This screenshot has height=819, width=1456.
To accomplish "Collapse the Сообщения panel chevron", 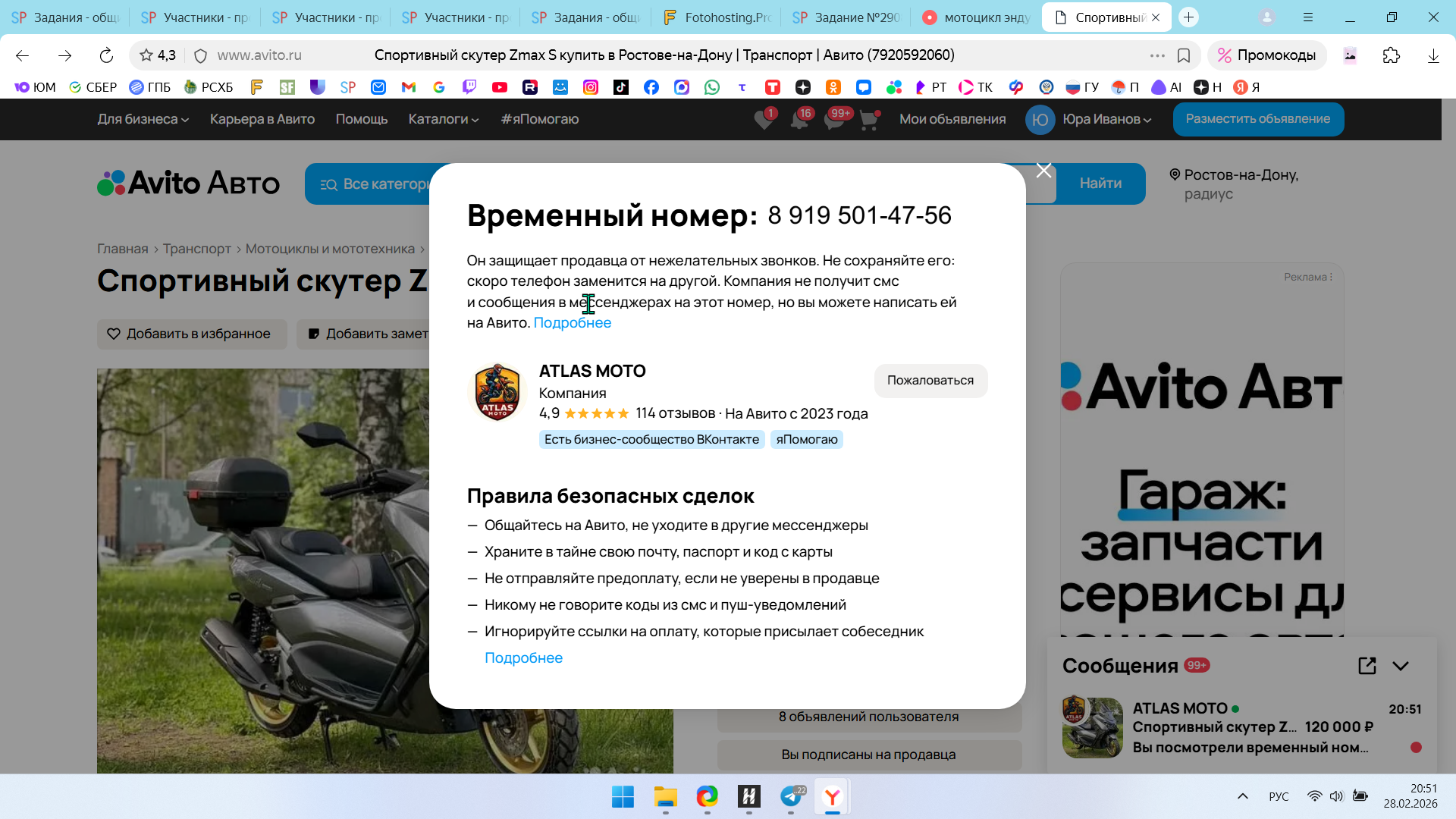I will (x=1401, y=666).
